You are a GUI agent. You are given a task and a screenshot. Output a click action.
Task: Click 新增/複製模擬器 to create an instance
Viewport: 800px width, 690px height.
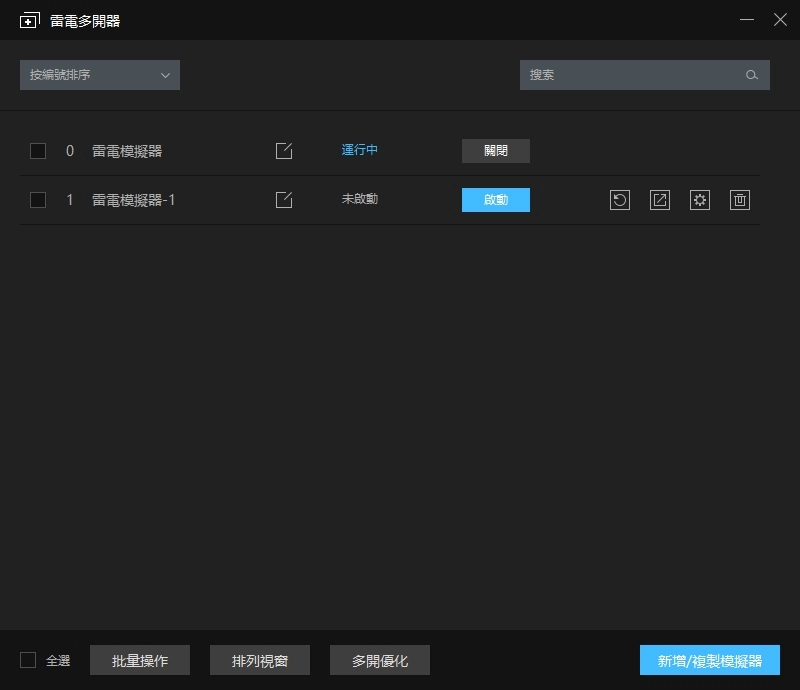pyautogui.click(x=712, y=660)
